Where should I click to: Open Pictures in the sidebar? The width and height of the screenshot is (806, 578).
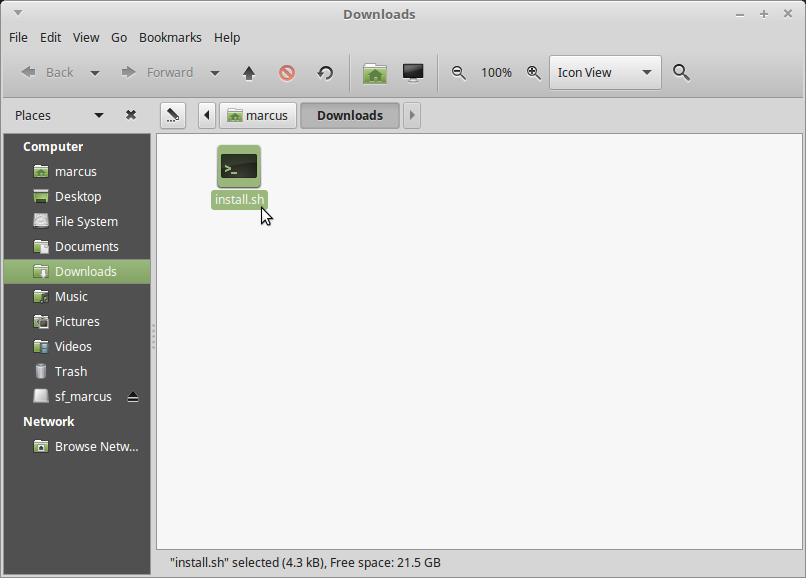pos(77,321)
